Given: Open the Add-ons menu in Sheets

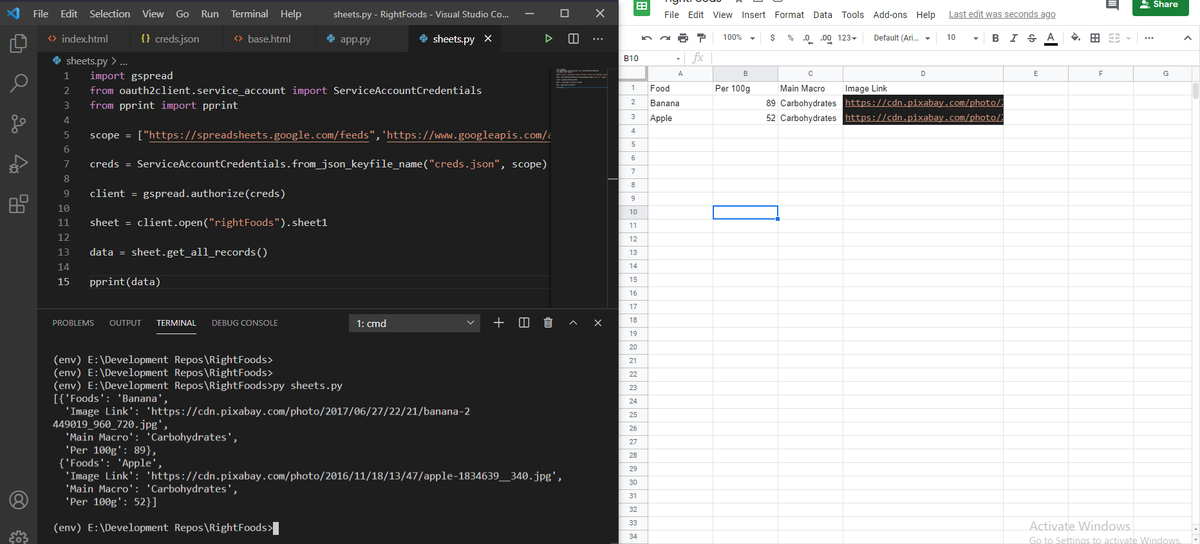Looking at the screenshot, I should pyautogui.click(x=890, y=15).
